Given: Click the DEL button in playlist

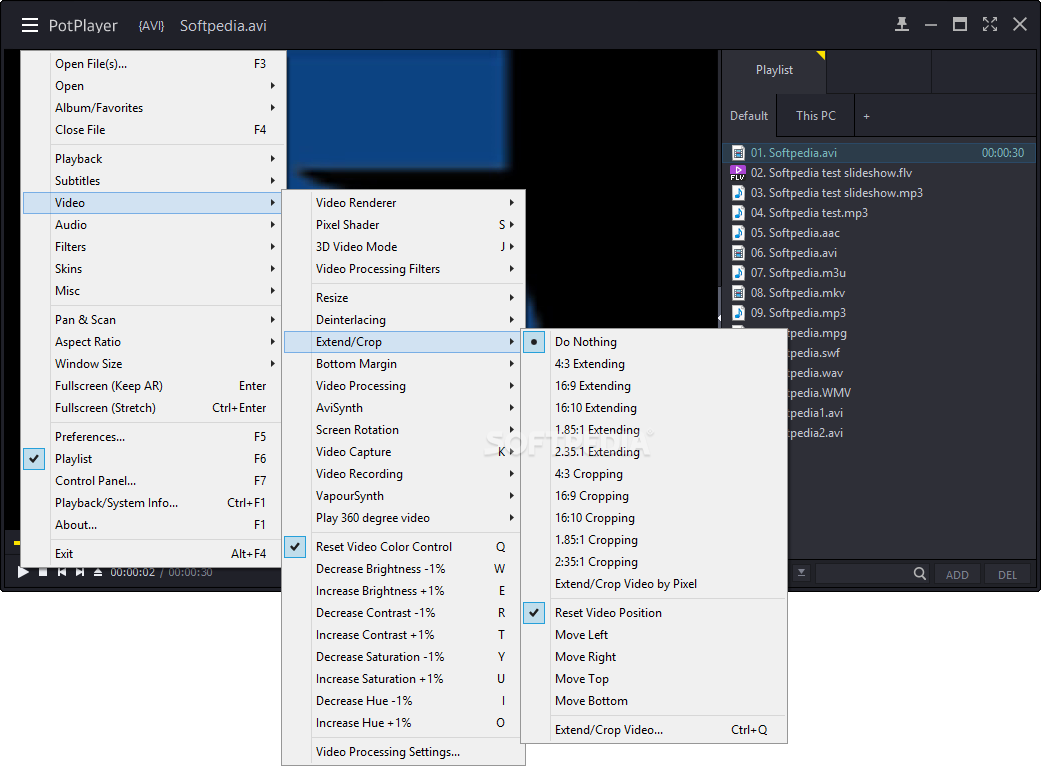Looking at the screenshot, I should click(1007, 575).
